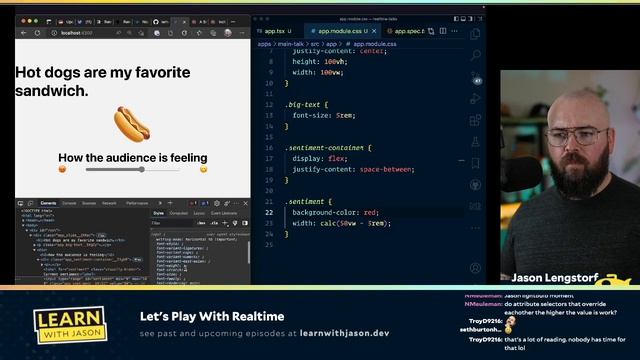Select the Styles pane tab
The image size is (640, 360).
click(x=158, y=213)
